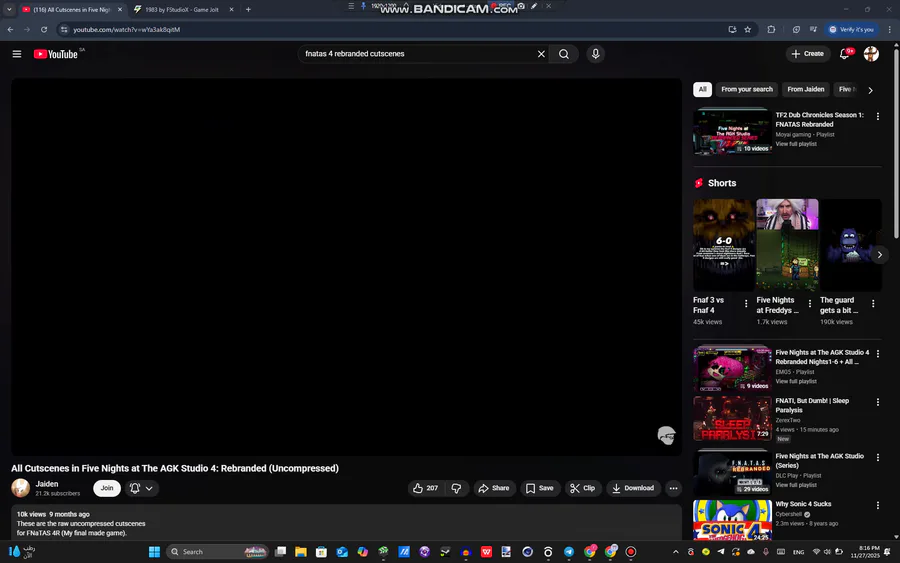Screen dimensions: 900x563
Task: Open AGK Studio 4 Rebranded Nights1-6 playlist title
Action: tap(822, 357)
